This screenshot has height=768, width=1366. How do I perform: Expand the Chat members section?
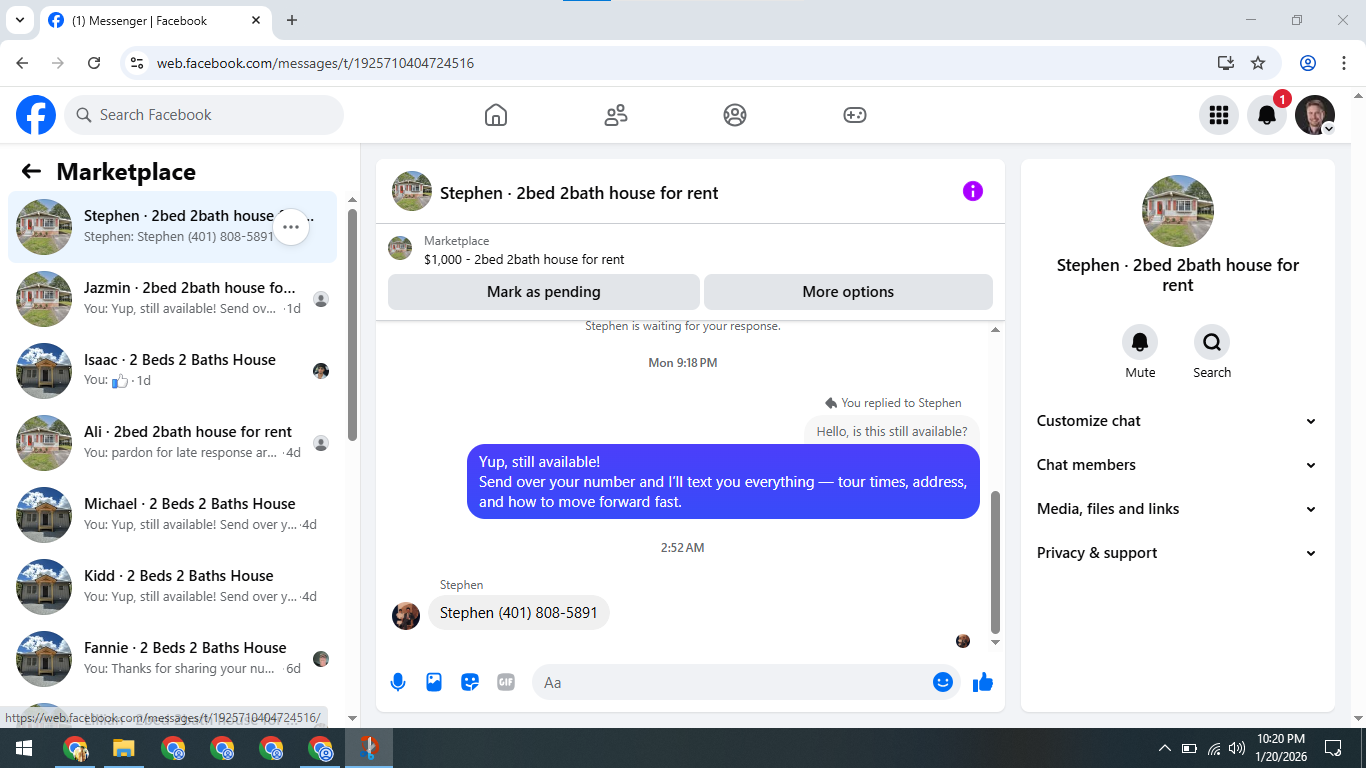(1178, 465)
